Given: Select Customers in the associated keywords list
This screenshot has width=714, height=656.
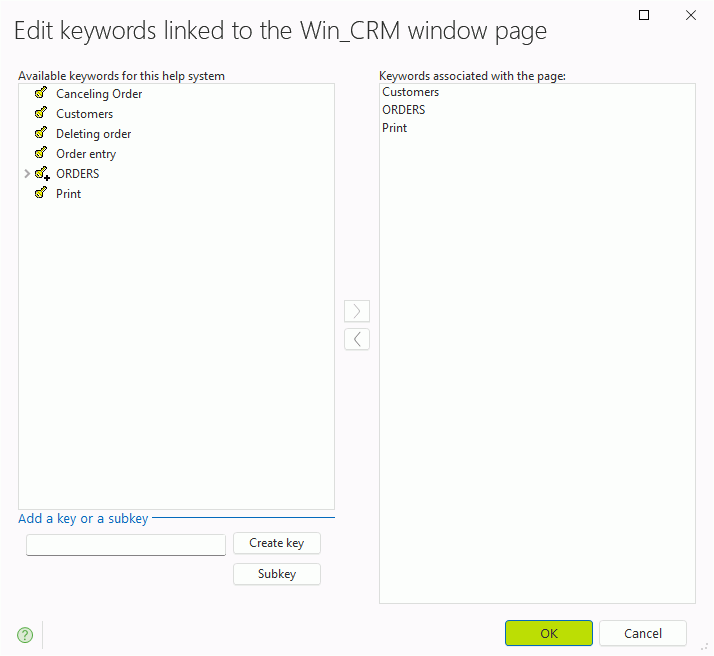Looking at the screenshot, I should tap(410, 92).
